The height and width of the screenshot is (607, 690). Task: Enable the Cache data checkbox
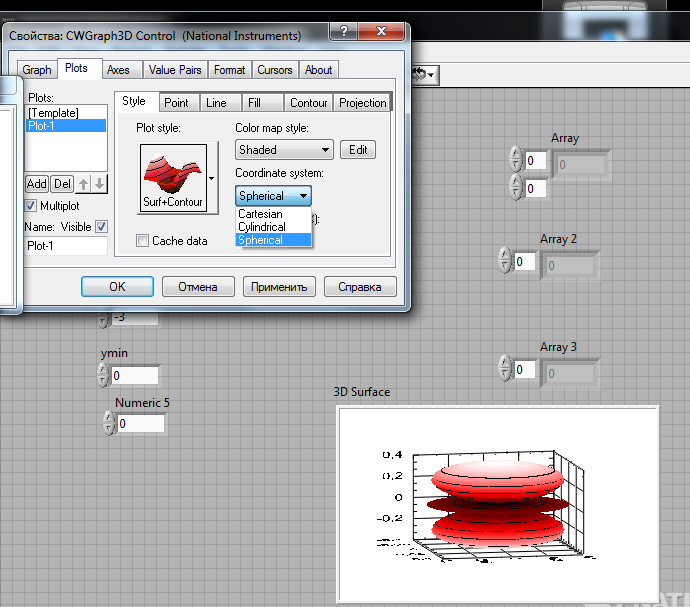tap(143, 241)
